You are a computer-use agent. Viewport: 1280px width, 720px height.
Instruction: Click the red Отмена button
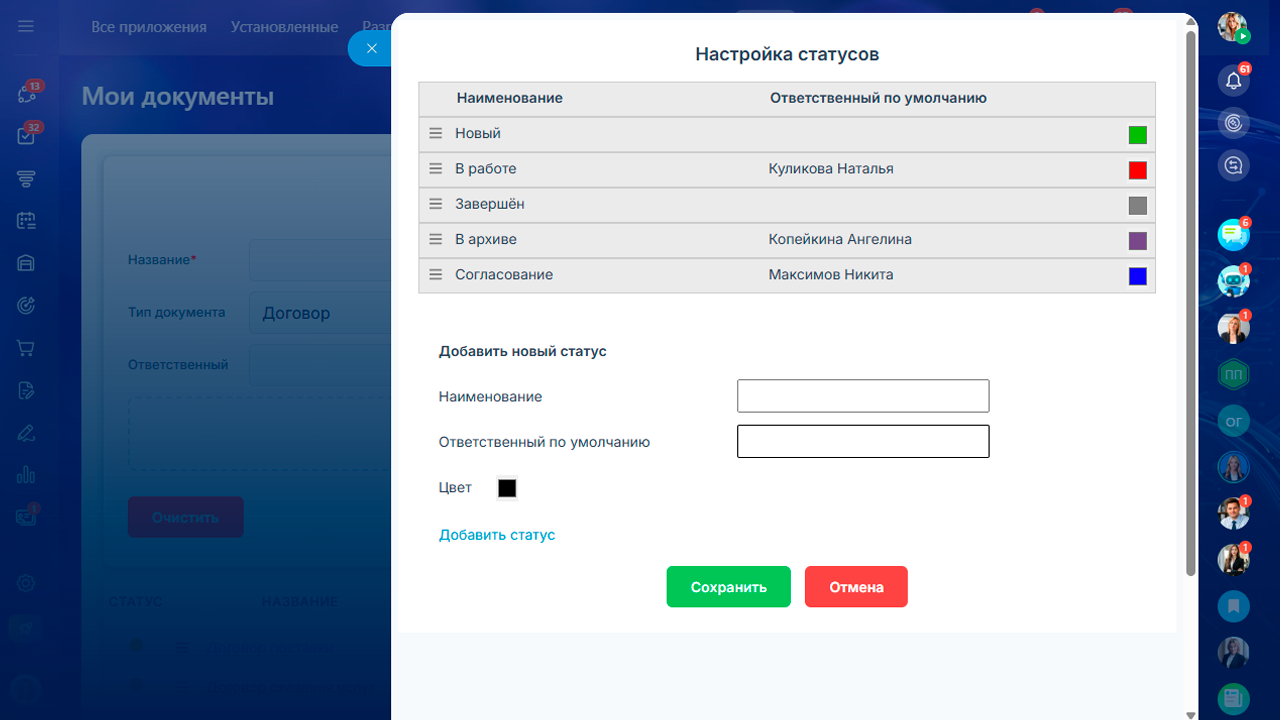[x=856, y=587]
